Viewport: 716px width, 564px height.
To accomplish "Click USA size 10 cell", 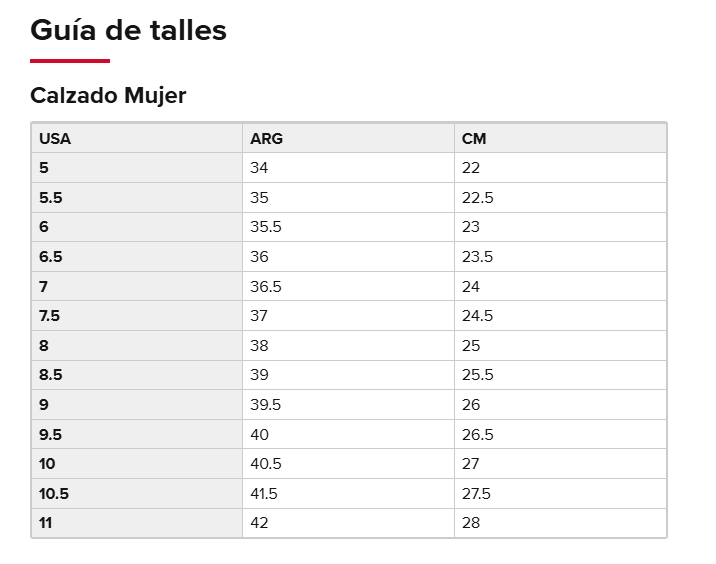I will click(137, 464).
